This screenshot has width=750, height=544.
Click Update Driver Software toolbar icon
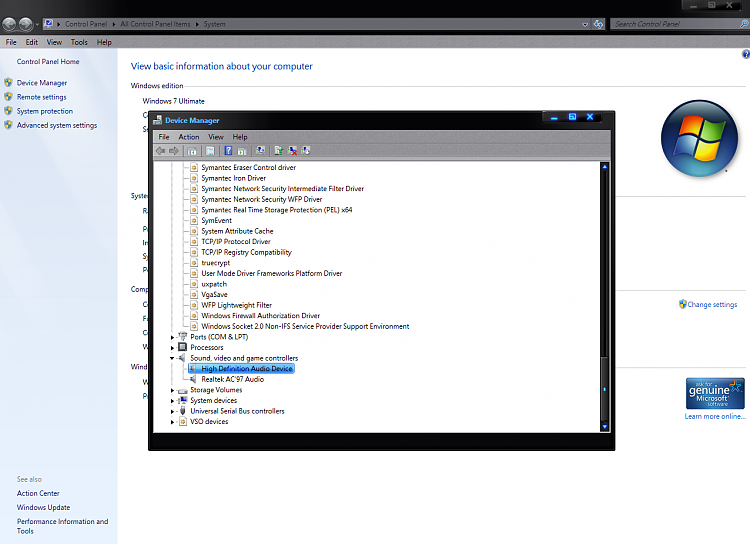[278, 151]
